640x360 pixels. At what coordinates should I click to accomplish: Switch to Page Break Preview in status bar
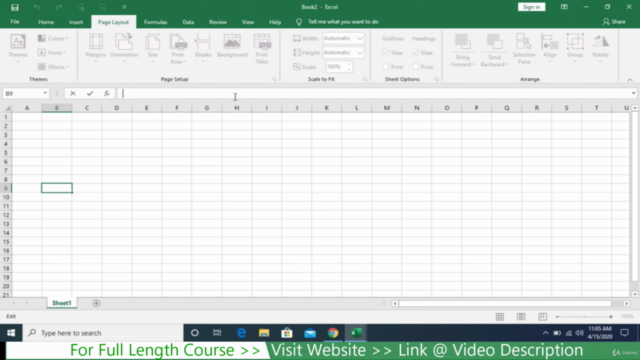542,317
